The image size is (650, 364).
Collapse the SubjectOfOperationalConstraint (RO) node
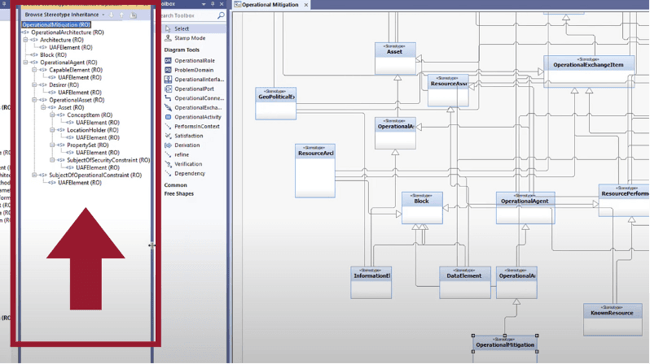tap(35, 175)
